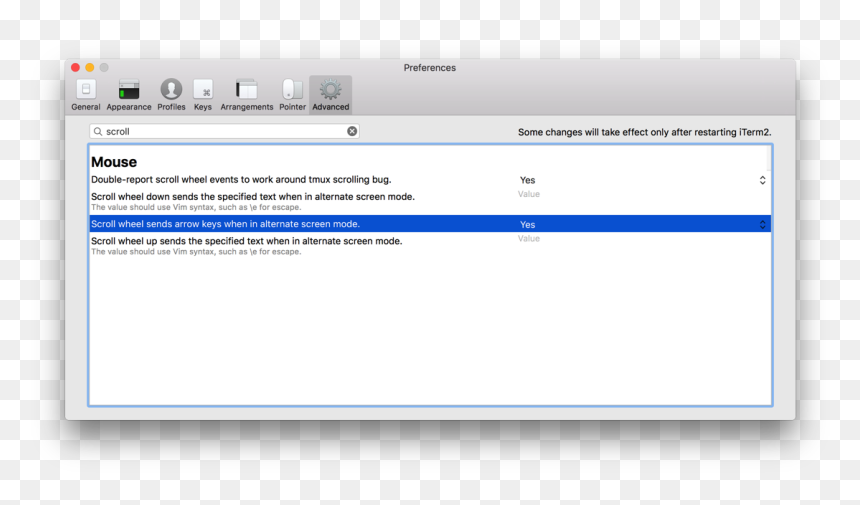The image size is (860, 505).
Task: Click inside the scroll search field
Action: pos(224,132)
